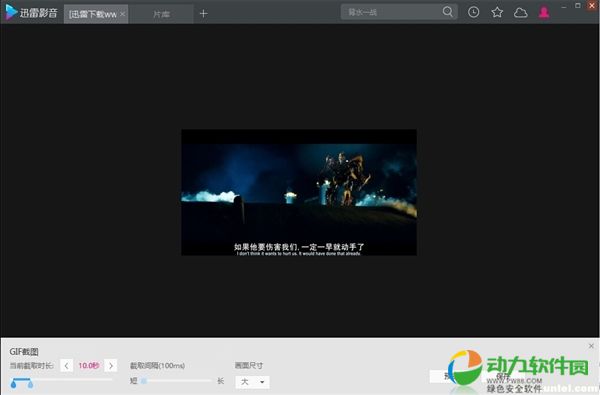Adjust capture interval slider handle

click(x=144, y=381)
